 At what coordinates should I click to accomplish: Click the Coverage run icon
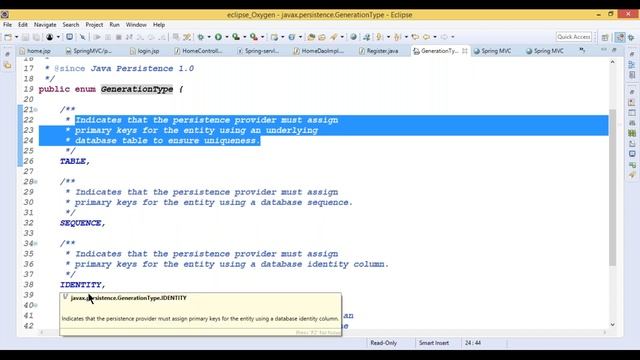tap(236, 37)
